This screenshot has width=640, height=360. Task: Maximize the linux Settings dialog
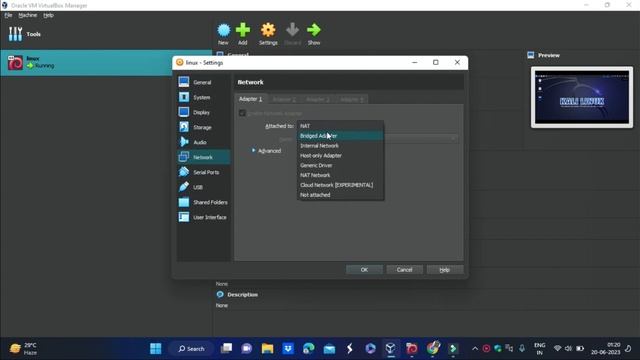[x=436, y=62]
